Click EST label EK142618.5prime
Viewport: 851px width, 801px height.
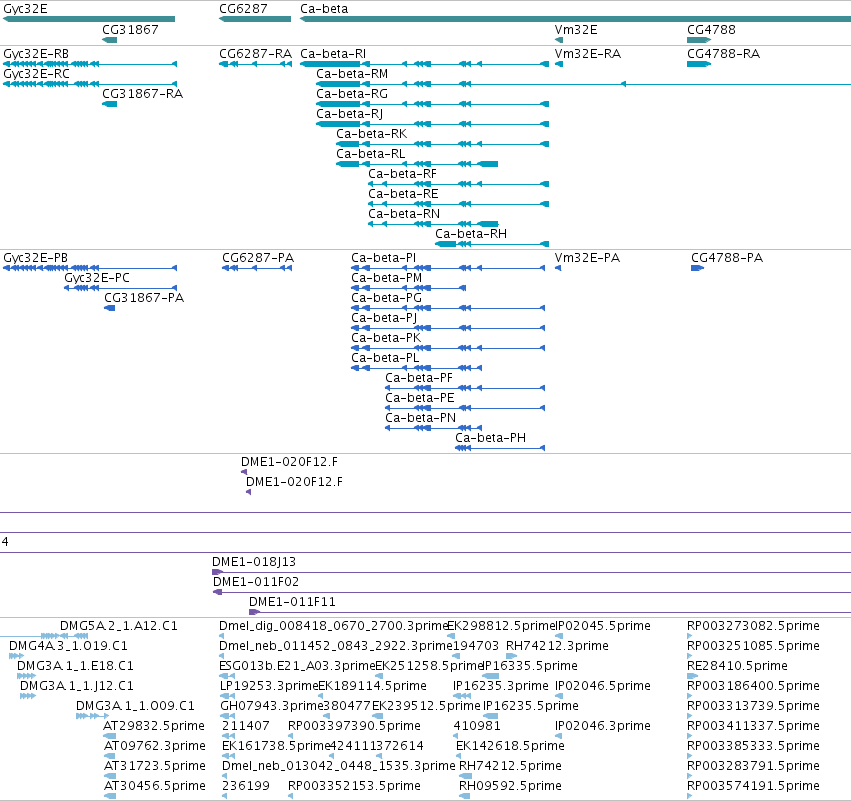tap(510, 746)
